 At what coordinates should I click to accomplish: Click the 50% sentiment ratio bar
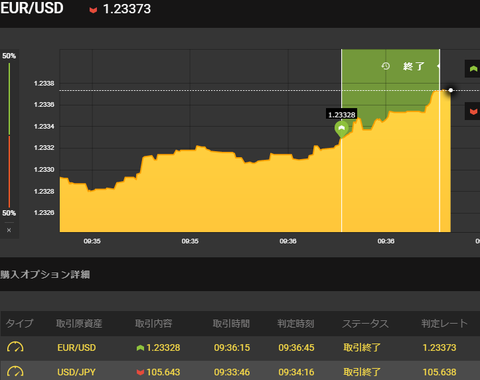tap(9, 134)
